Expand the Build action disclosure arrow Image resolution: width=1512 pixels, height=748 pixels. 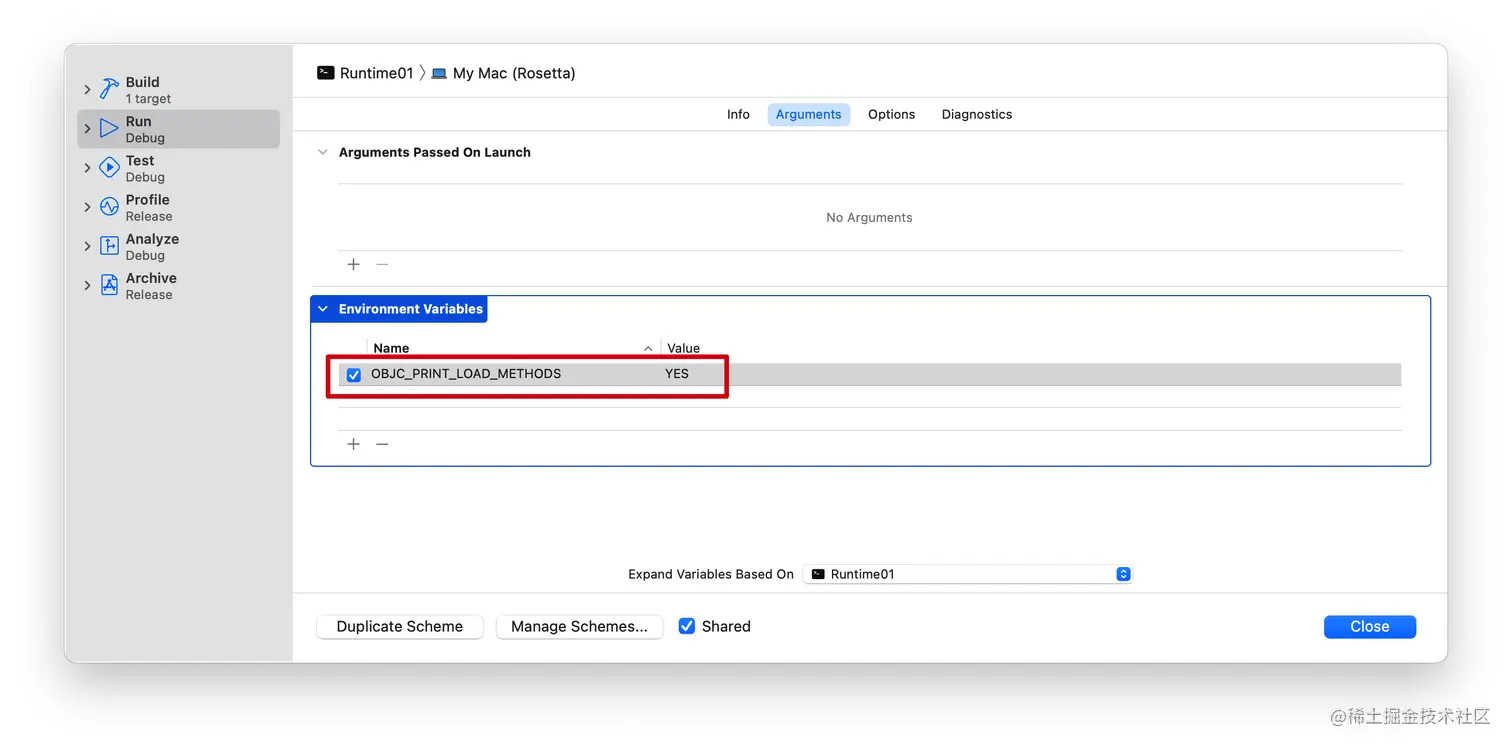pyautogui.click(x=88, y=90)
